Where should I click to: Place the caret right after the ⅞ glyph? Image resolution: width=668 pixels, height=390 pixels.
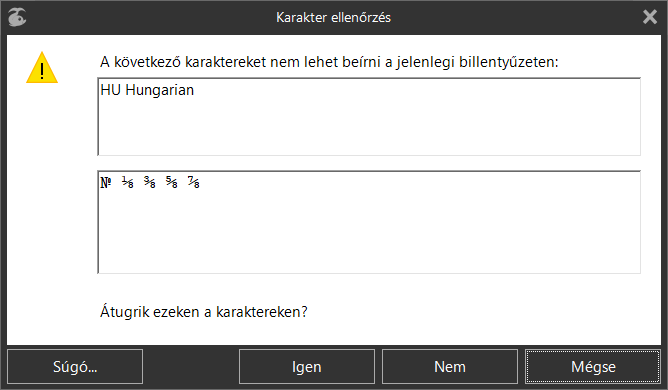pos(201,182)
